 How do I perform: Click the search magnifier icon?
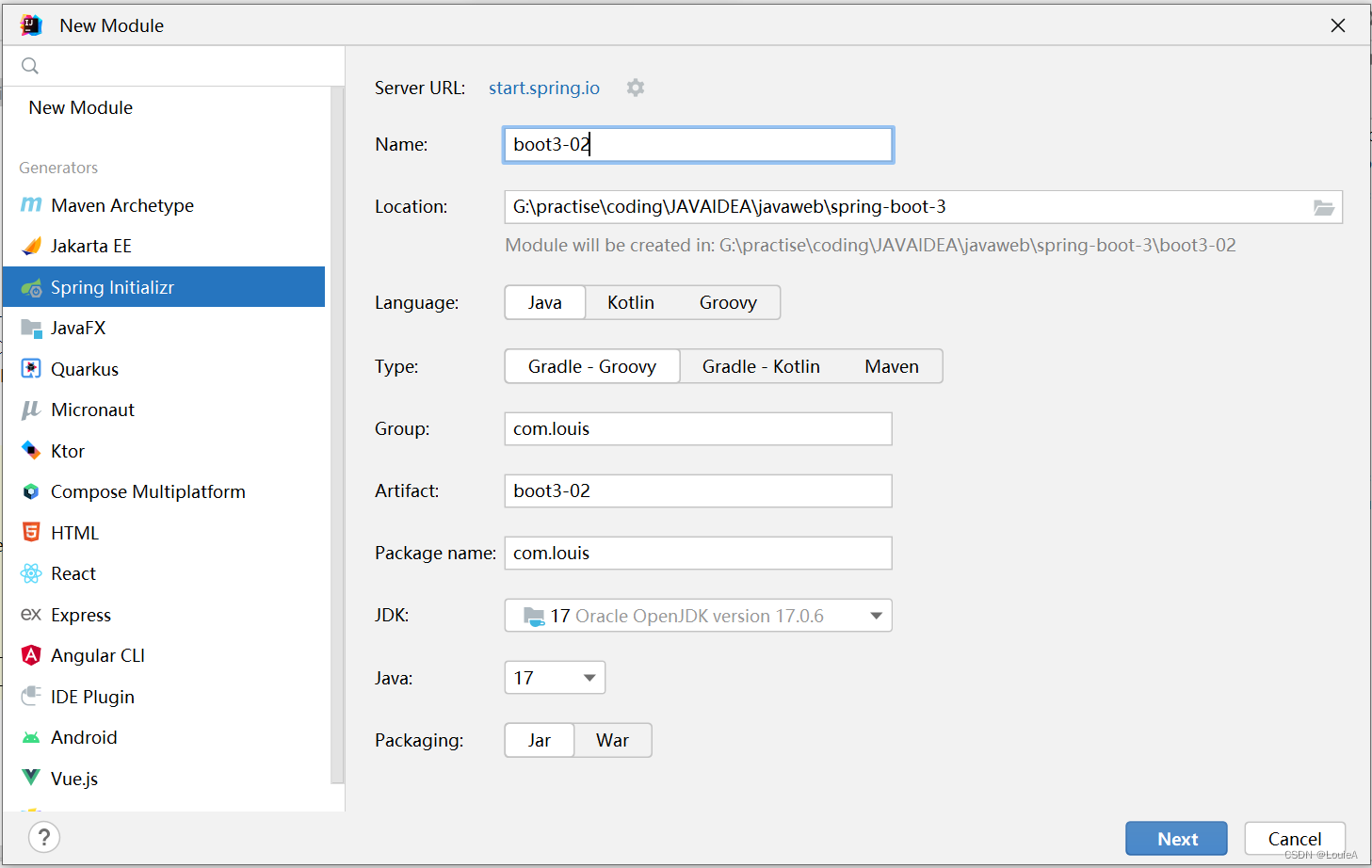(x=30, y=66)
